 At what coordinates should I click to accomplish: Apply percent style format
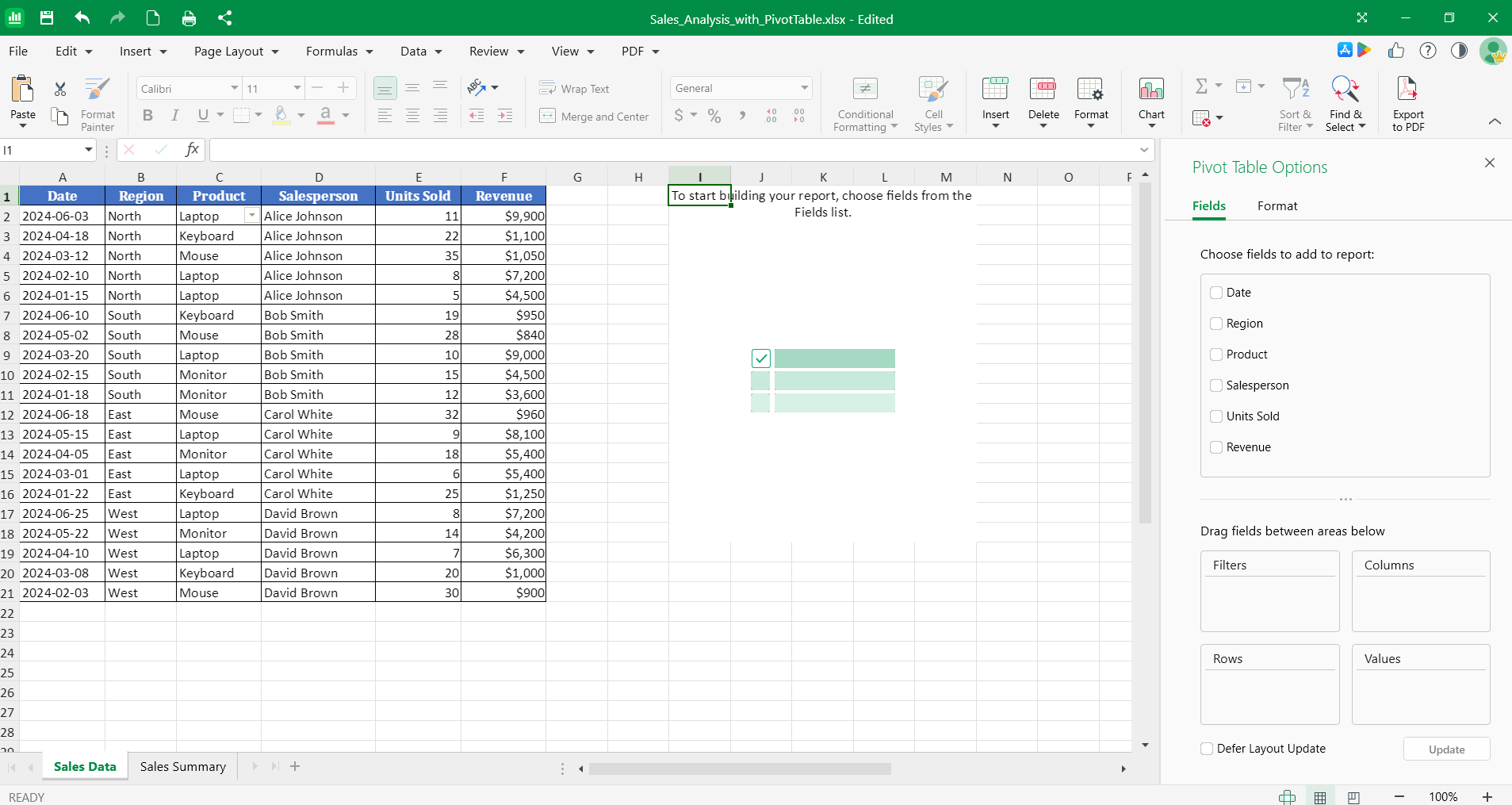(x=714, y=117)
